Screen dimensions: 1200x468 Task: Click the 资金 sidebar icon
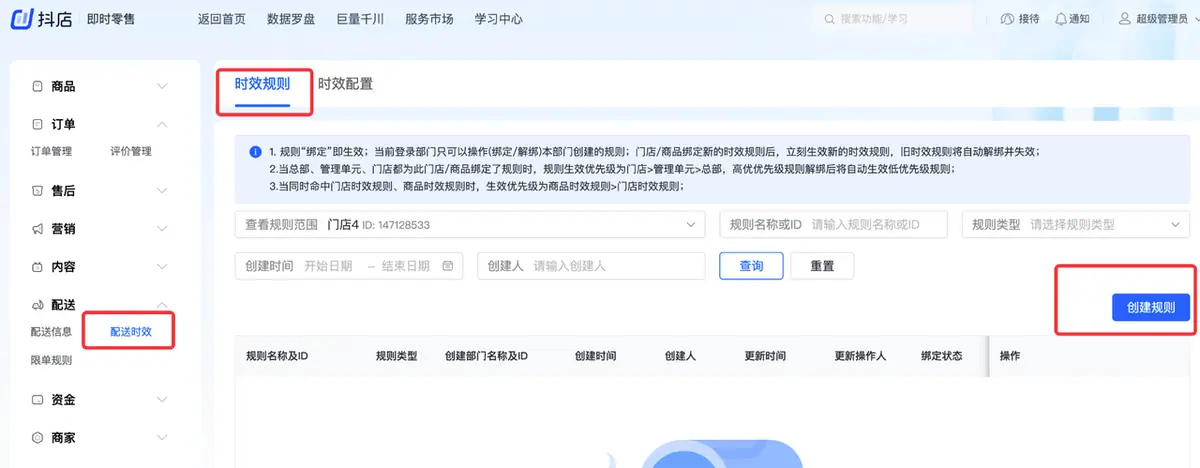[37, 400]
